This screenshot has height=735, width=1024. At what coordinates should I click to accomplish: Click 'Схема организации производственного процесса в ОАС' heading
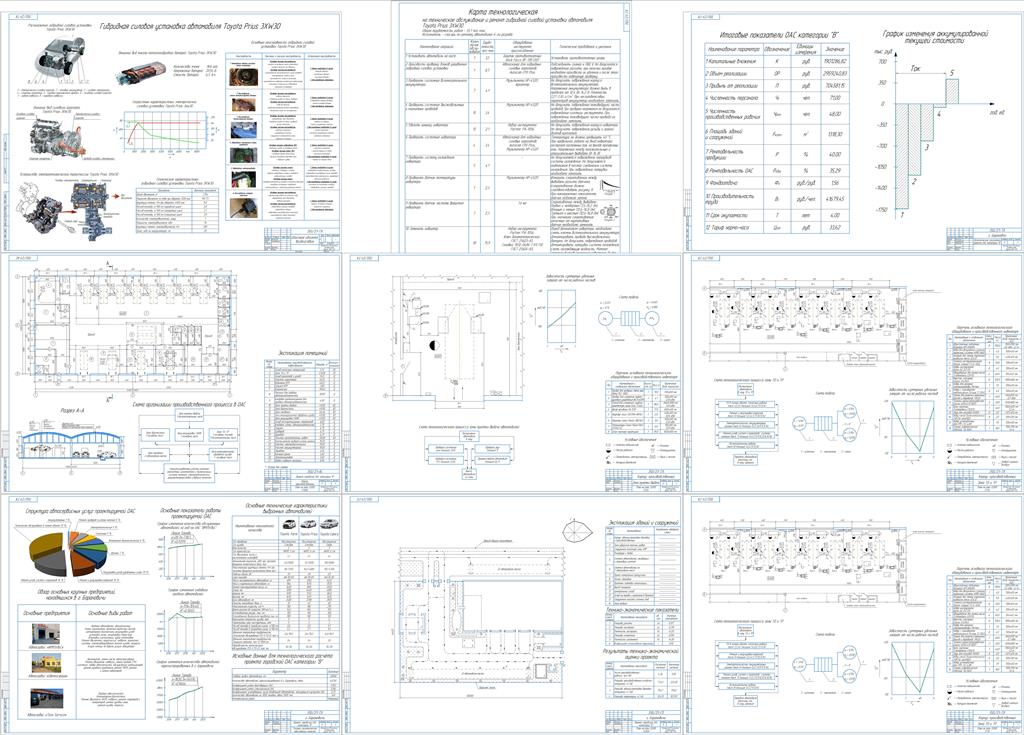pyautogui.click(x=187, y=402)
